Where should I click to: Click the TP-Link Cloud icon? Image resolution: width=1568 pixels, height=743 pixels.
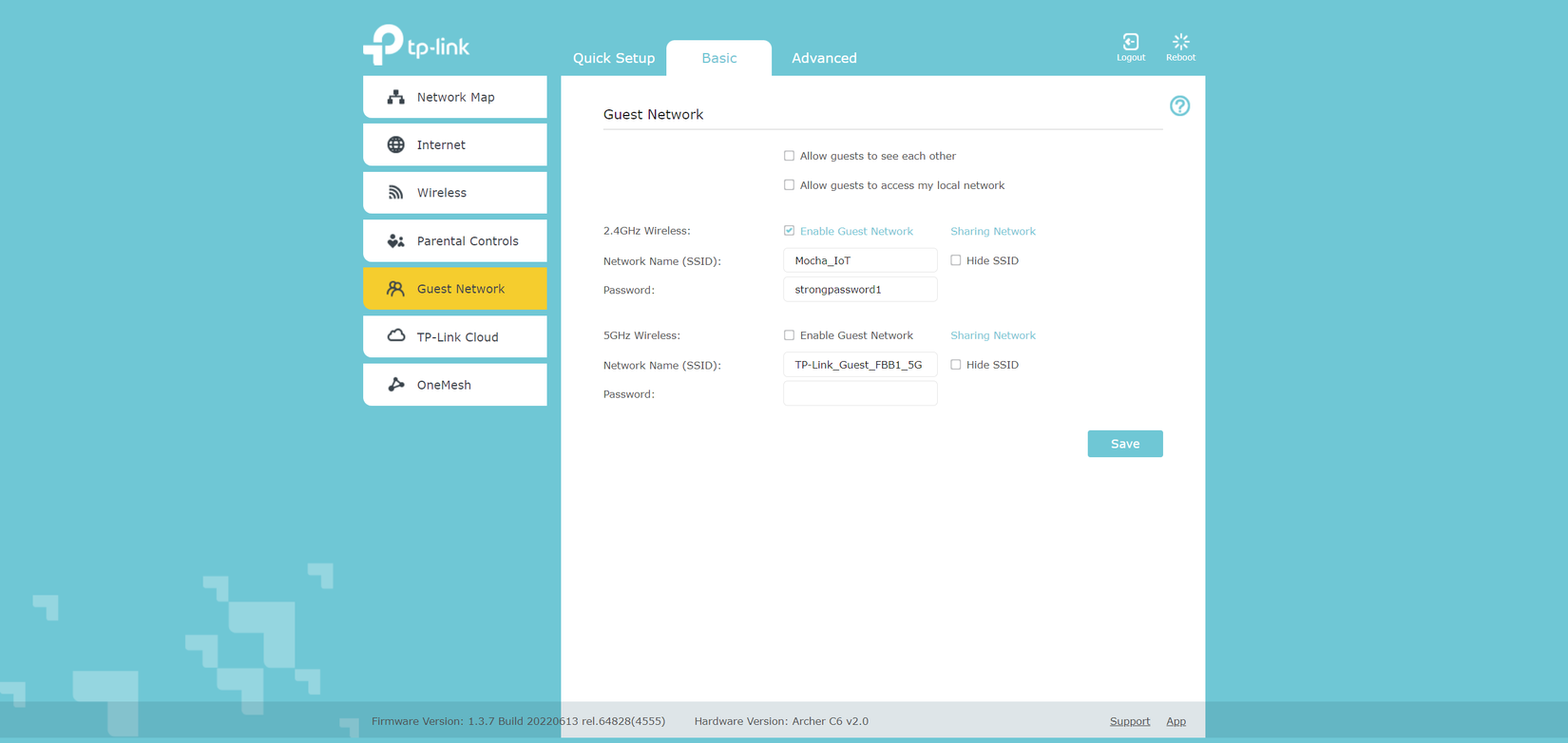point(396,336)
